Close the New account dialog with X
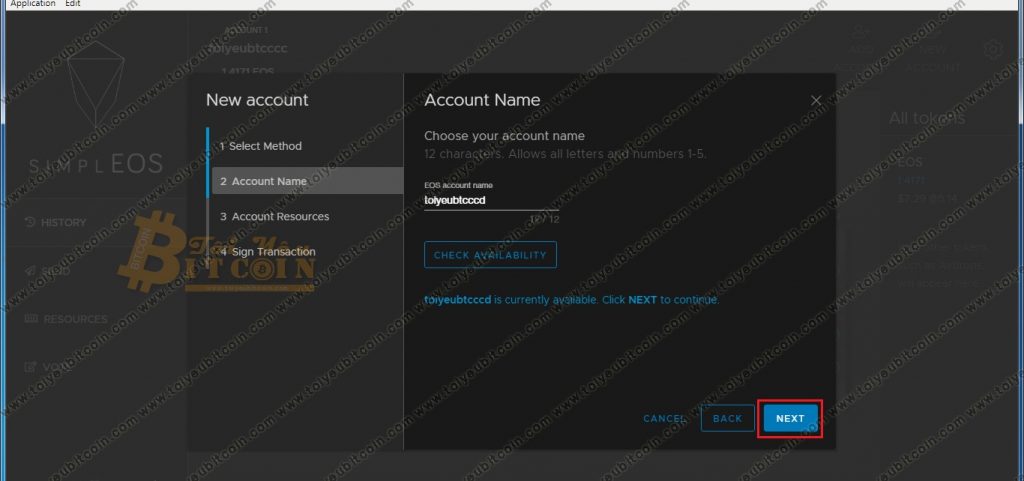This screenshot has width=1024, height=481. tap(816, 101)
